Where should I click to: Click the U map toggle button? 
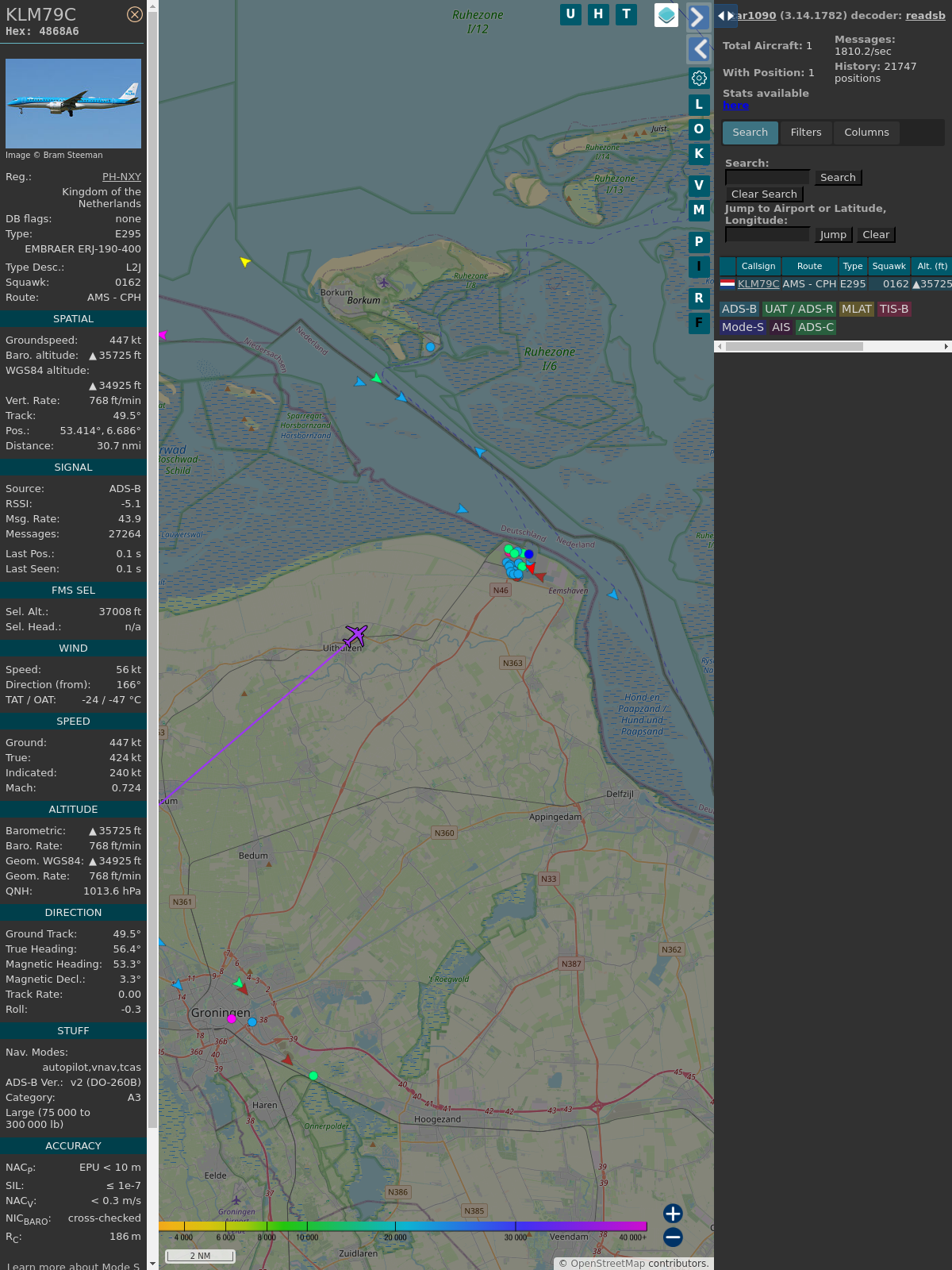pyautogui.click(x=570, y=14)
